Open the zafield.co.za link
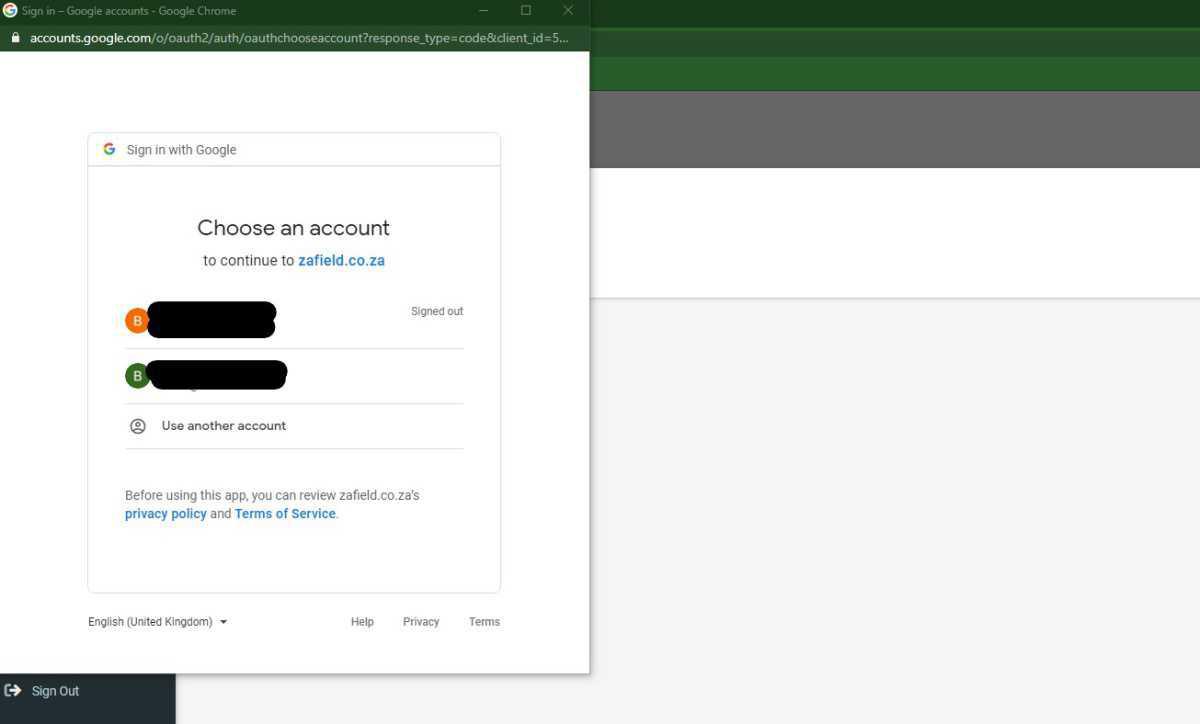The height and width of the screenshot is (724, 1200). click(x=341, y=260)
